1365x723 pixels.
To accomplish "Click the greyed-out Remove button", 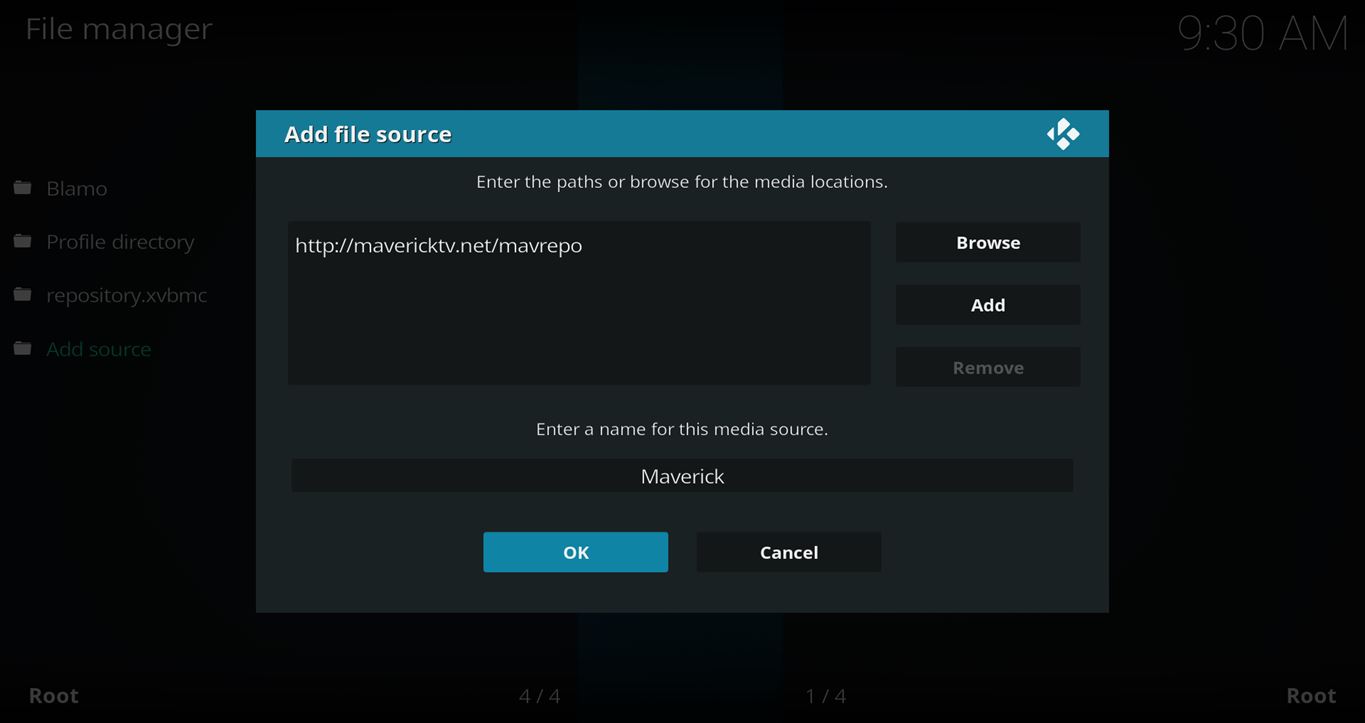I will click(987, 367).
